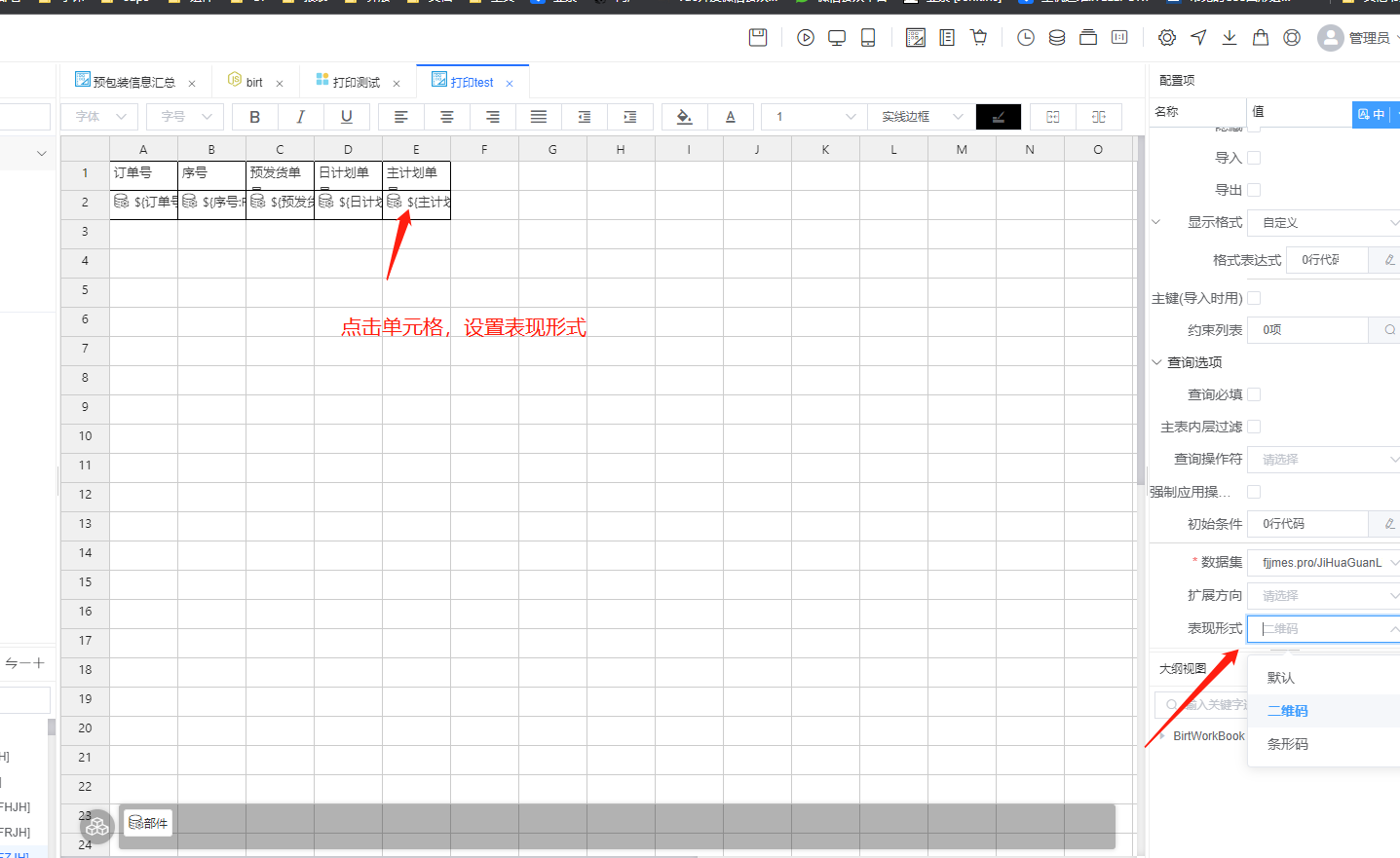Image resolution: width=1400 pixels, height=858 pixels.
Task: Open the database icon in top toolbar
Action: 1057,38
